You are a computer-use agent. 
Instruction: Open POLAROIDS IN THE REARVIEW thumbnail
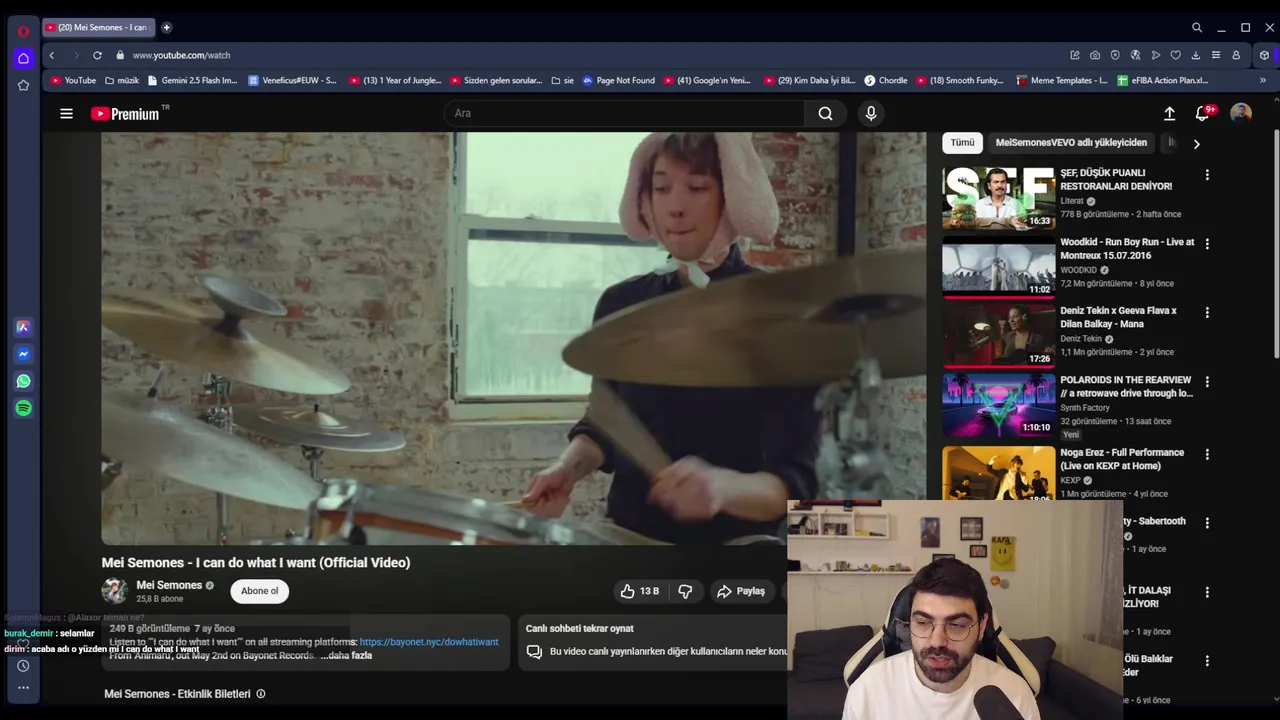tap(998, 405)
